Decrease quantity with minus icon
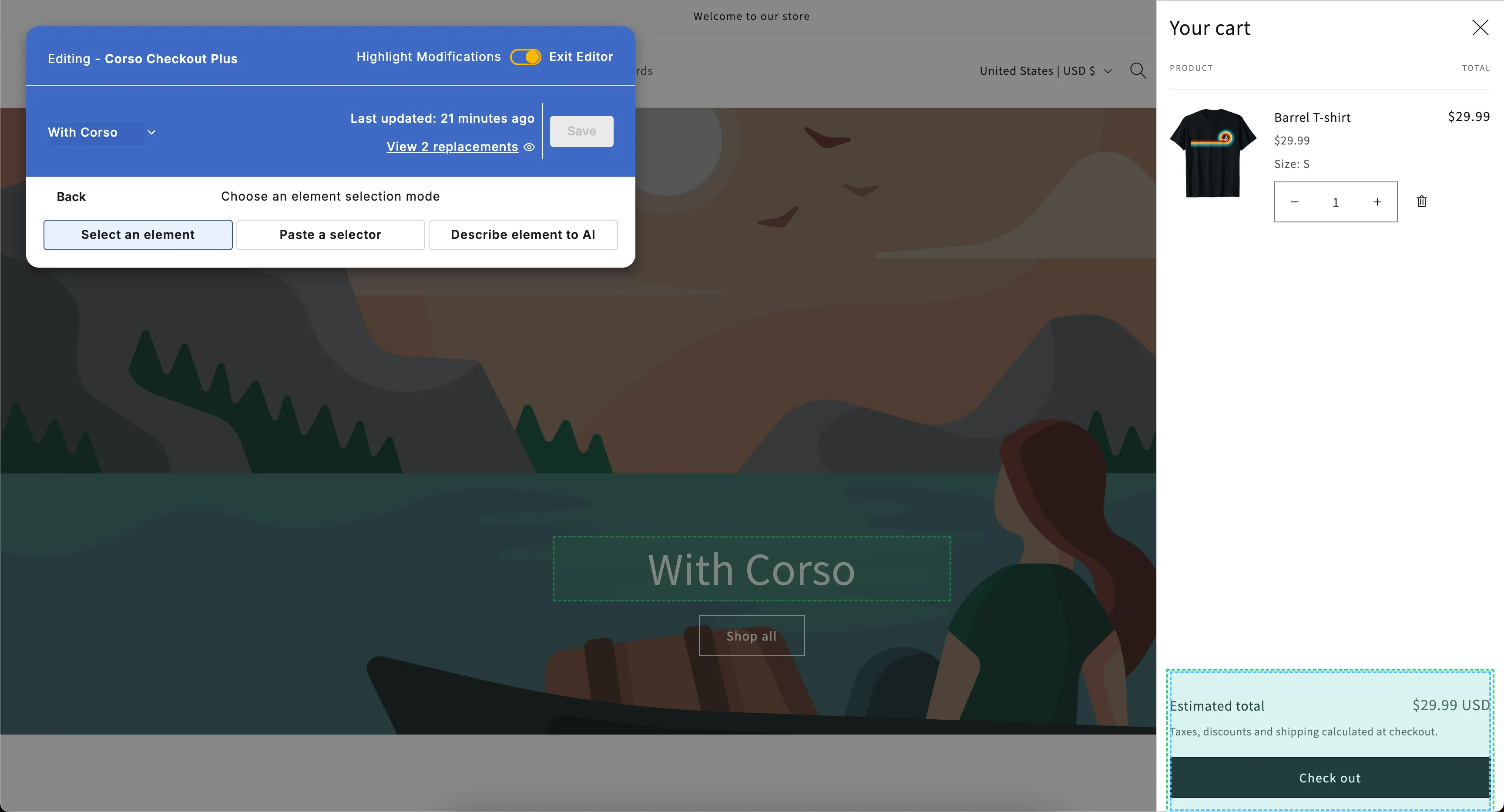Image resolution: width=1504 pixels, height=812 pixels. coord(1294,202)
